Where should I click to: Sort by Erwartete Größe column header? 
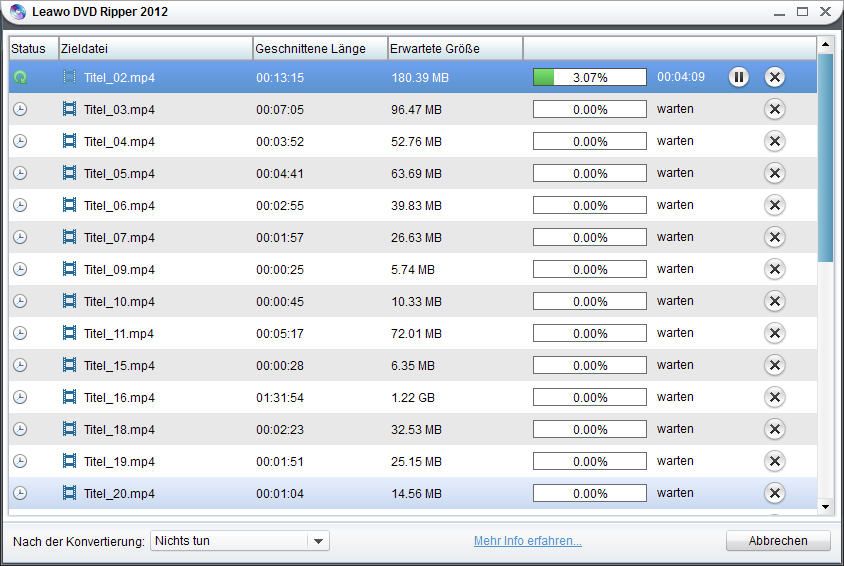(x=455, y=48)
